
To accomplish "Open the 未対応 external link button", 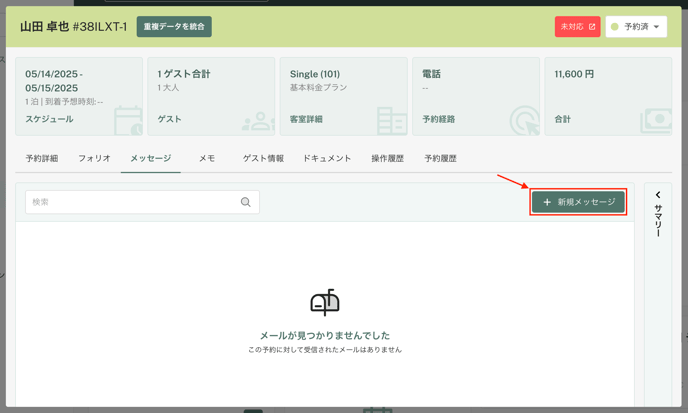I will pyautogui.click(x=577, y=27).
